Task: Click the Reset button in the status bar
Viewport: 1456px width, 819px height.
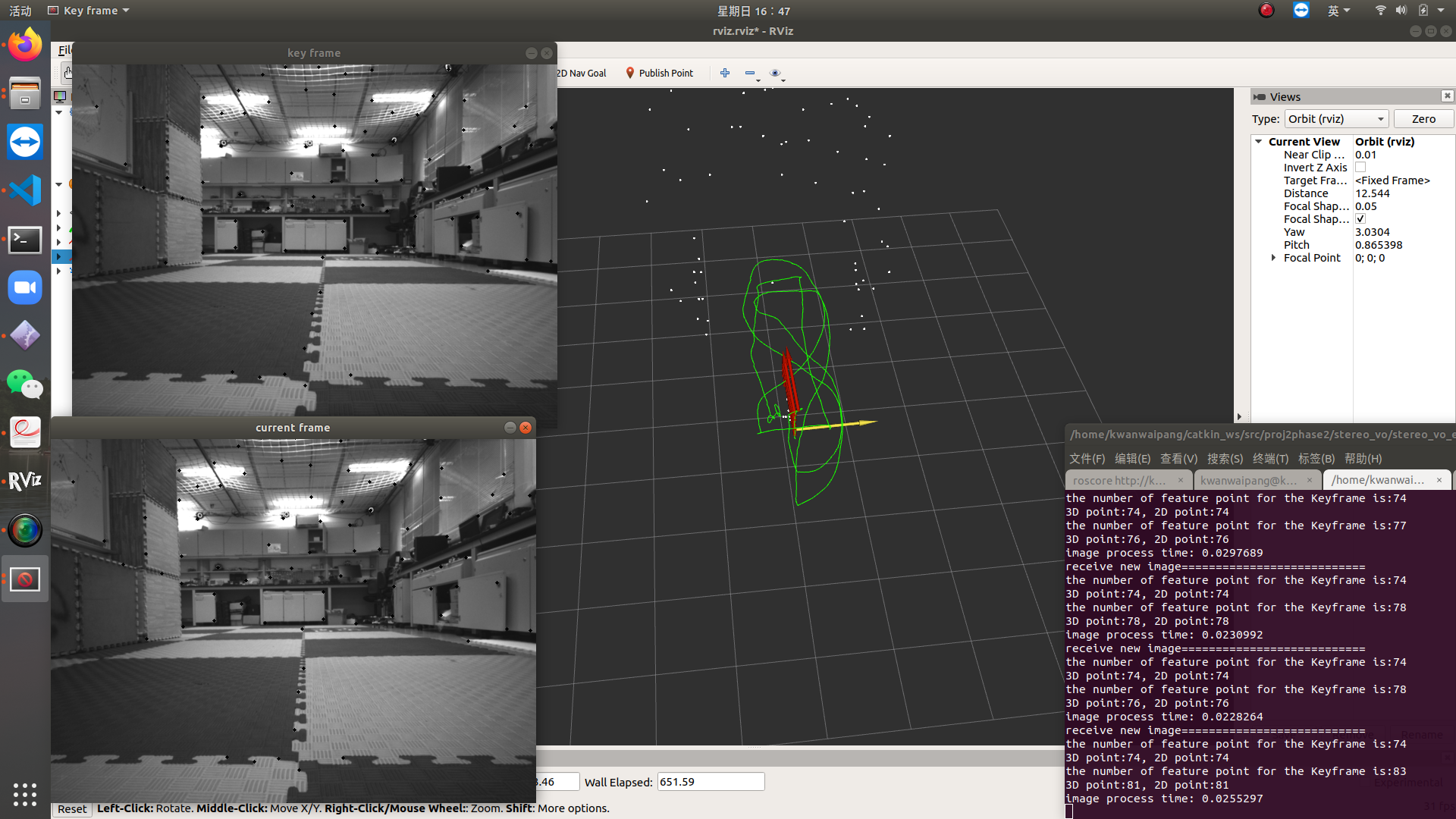Action: [72, 808]
